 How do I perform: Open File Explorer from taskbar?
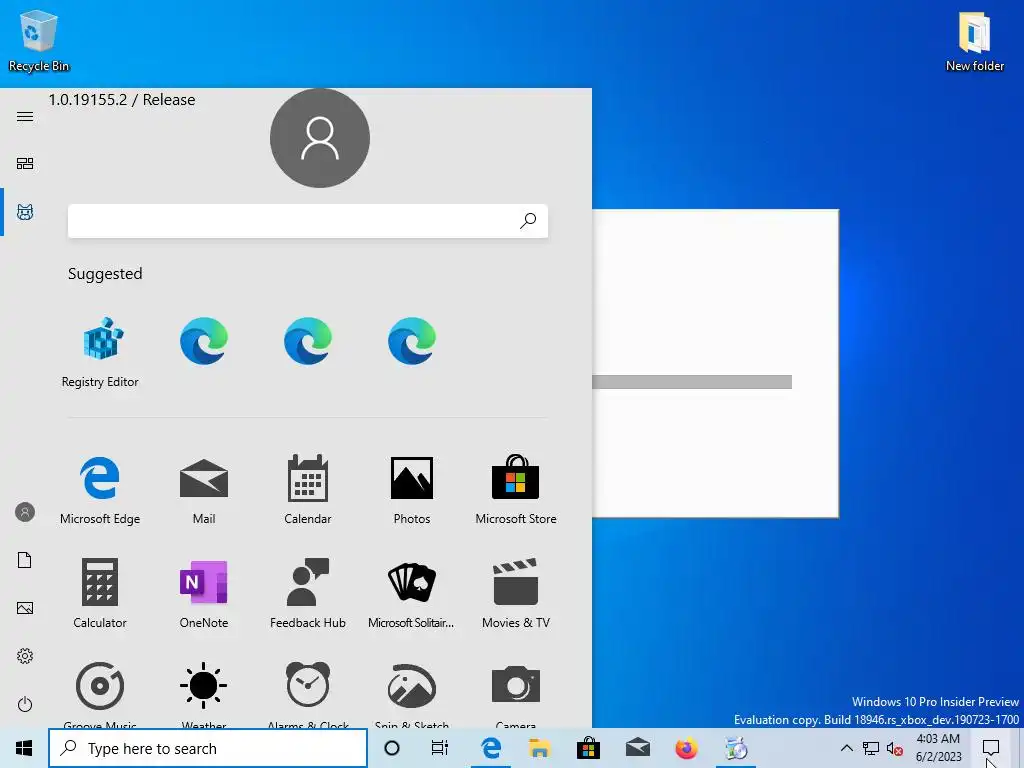(539, 748)
